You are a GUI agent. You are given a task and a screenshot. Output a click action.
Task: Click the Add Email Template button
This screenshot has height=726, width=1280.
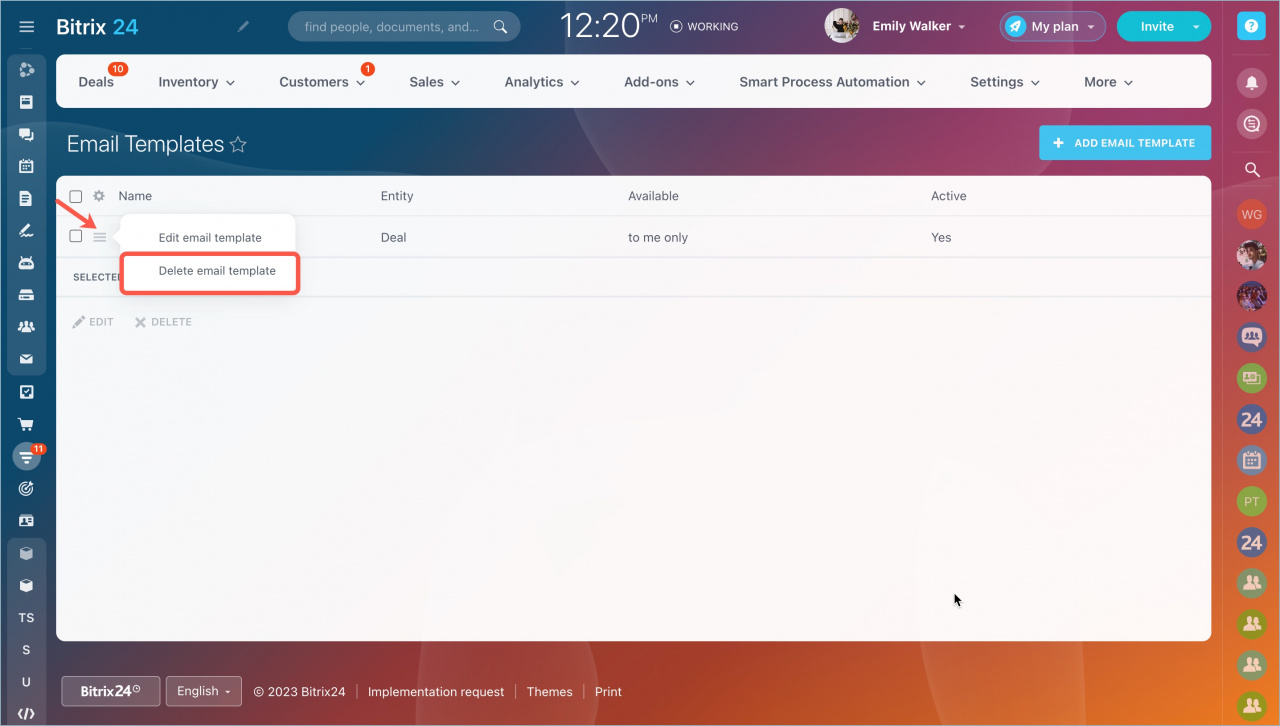click(x=1125, y=143)
